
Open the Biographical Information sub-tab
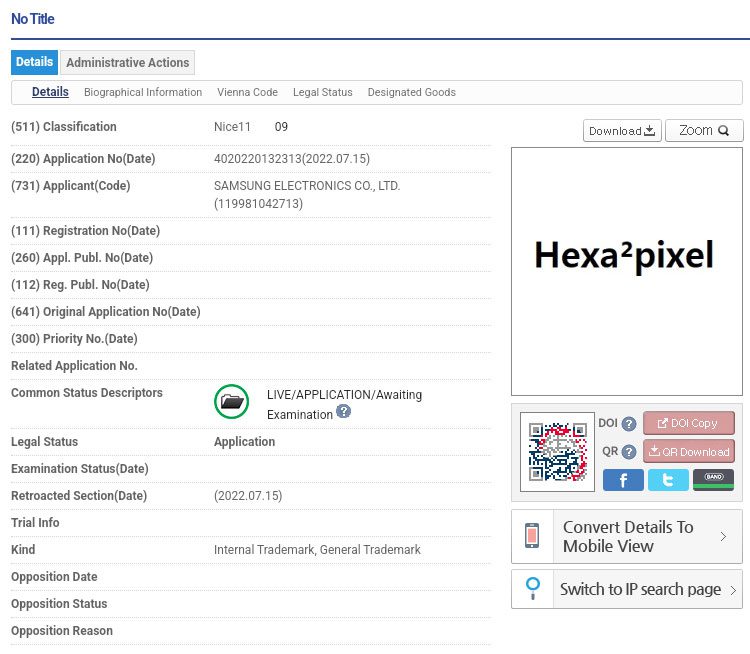143,92
